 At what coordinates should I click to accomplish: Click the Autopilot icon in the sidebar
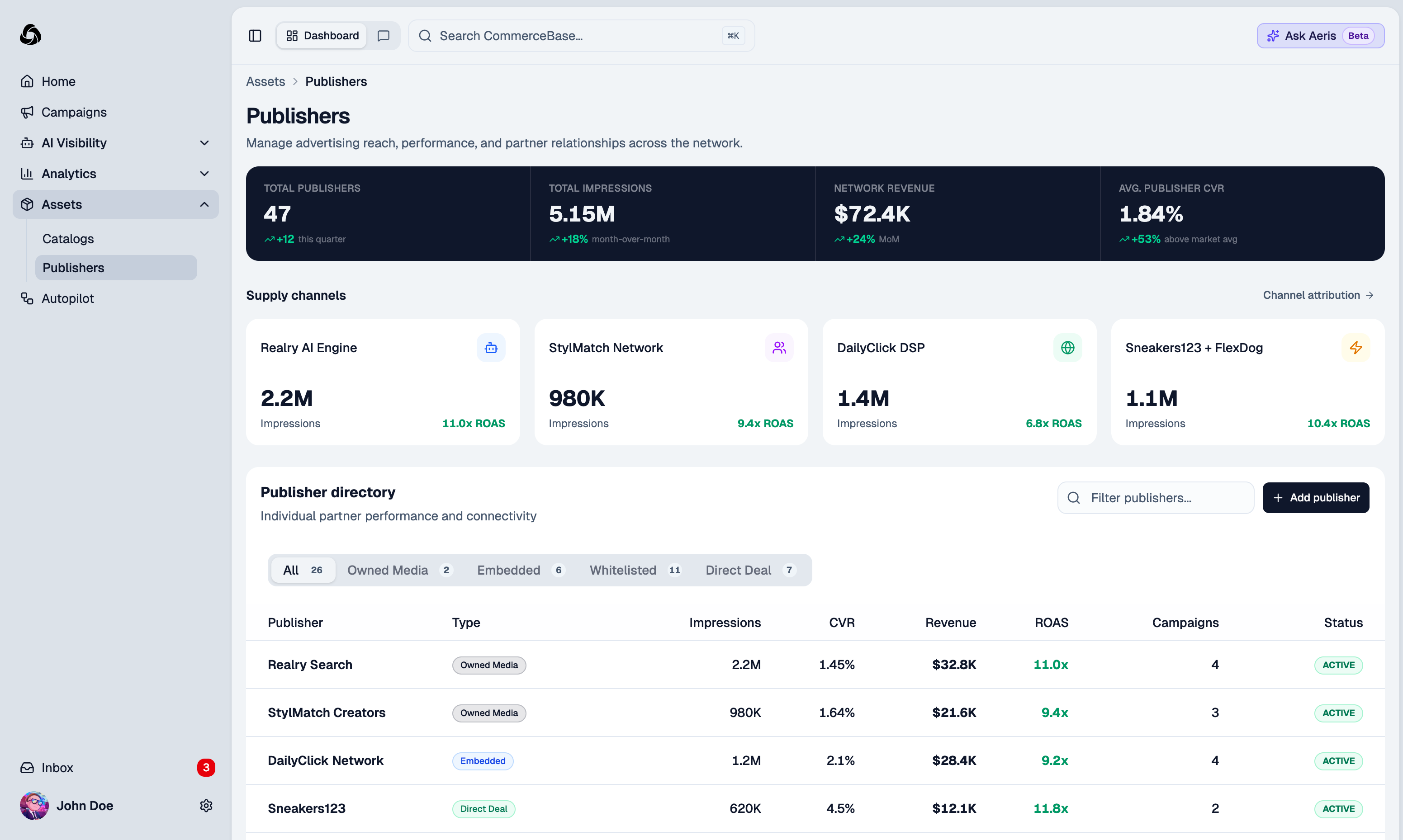tap(27, 298)
